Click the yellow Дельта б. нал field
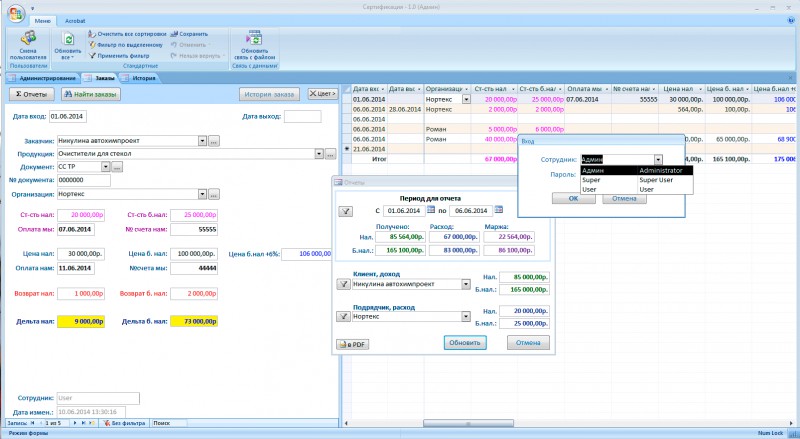Image resolution: width=800 pixels, height=439 pixels. [194, 322]
